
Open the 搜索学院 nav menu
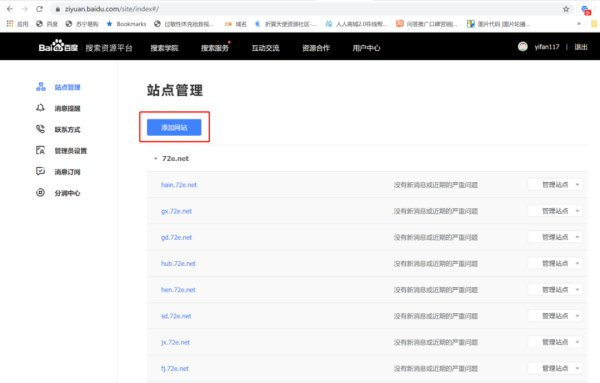pos(164,48)
